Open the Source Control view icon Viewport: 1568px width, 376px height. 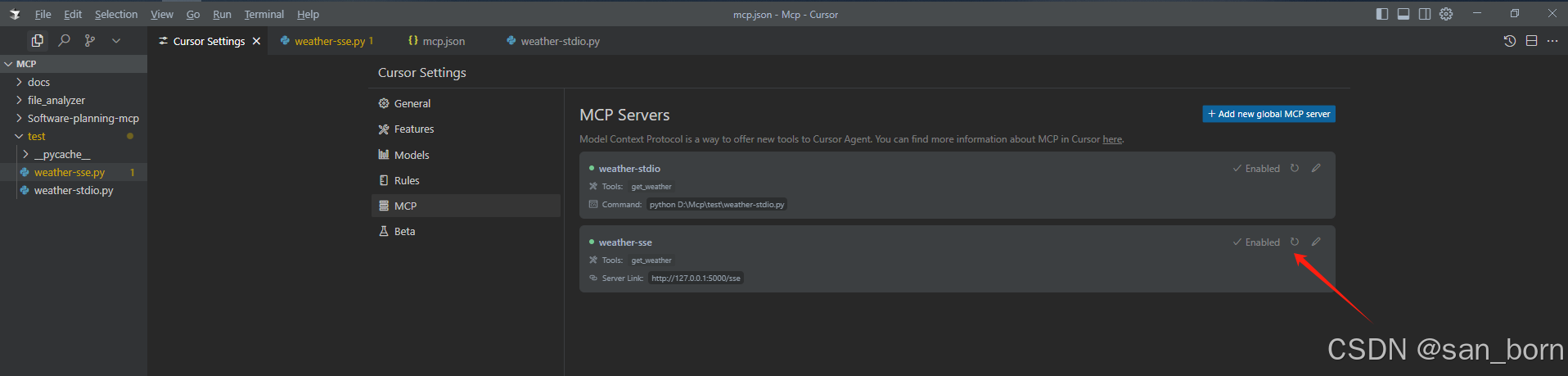pyautogui.click(x=90, y=40)
